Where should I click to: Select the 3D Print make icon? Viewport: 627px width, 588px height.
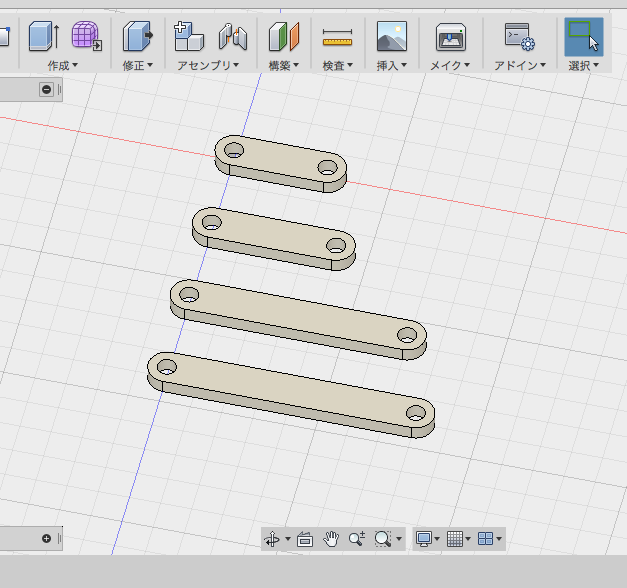(451, 36)
